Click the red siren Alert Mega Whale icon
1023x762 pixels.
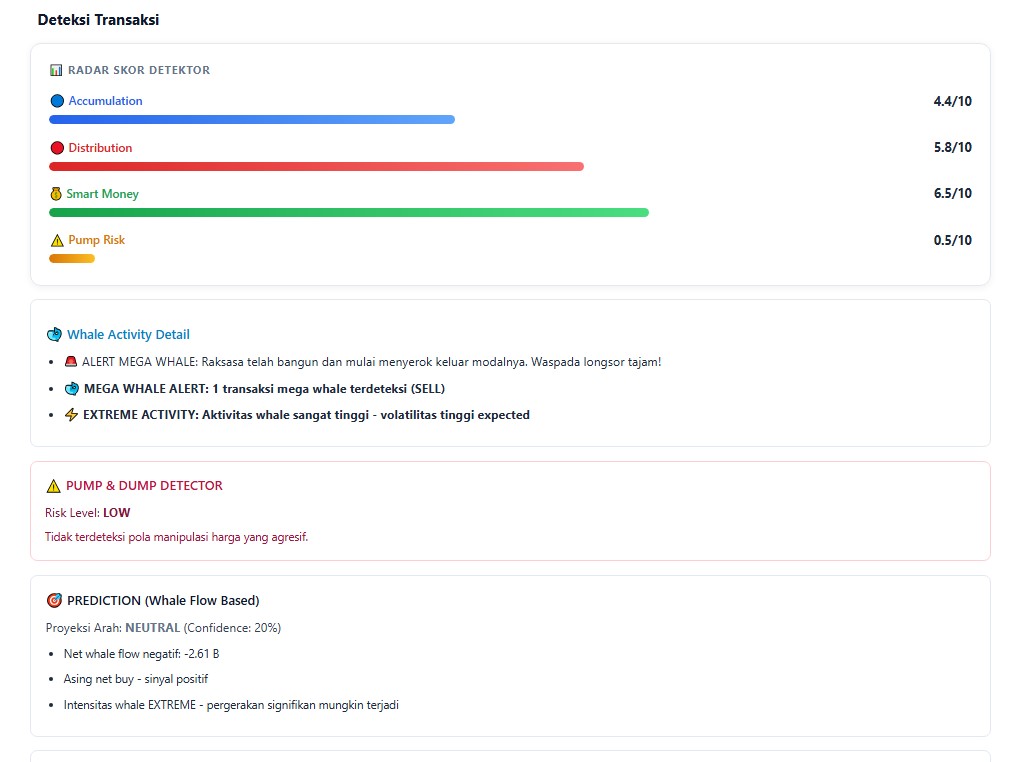[x=71, y=362]
